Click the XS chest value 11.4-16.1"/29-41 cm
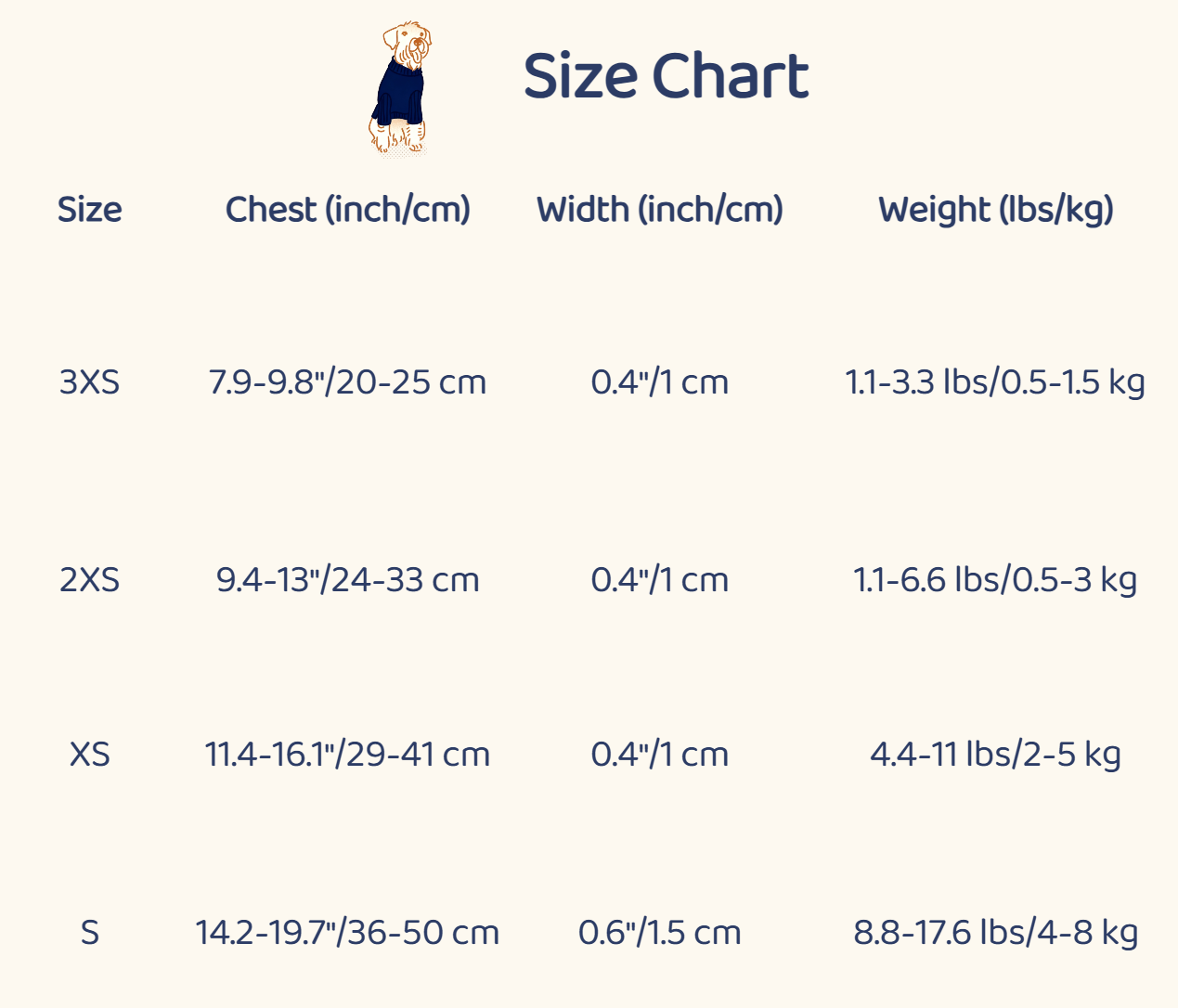Screen dimensions: 1178x1008 348,755
